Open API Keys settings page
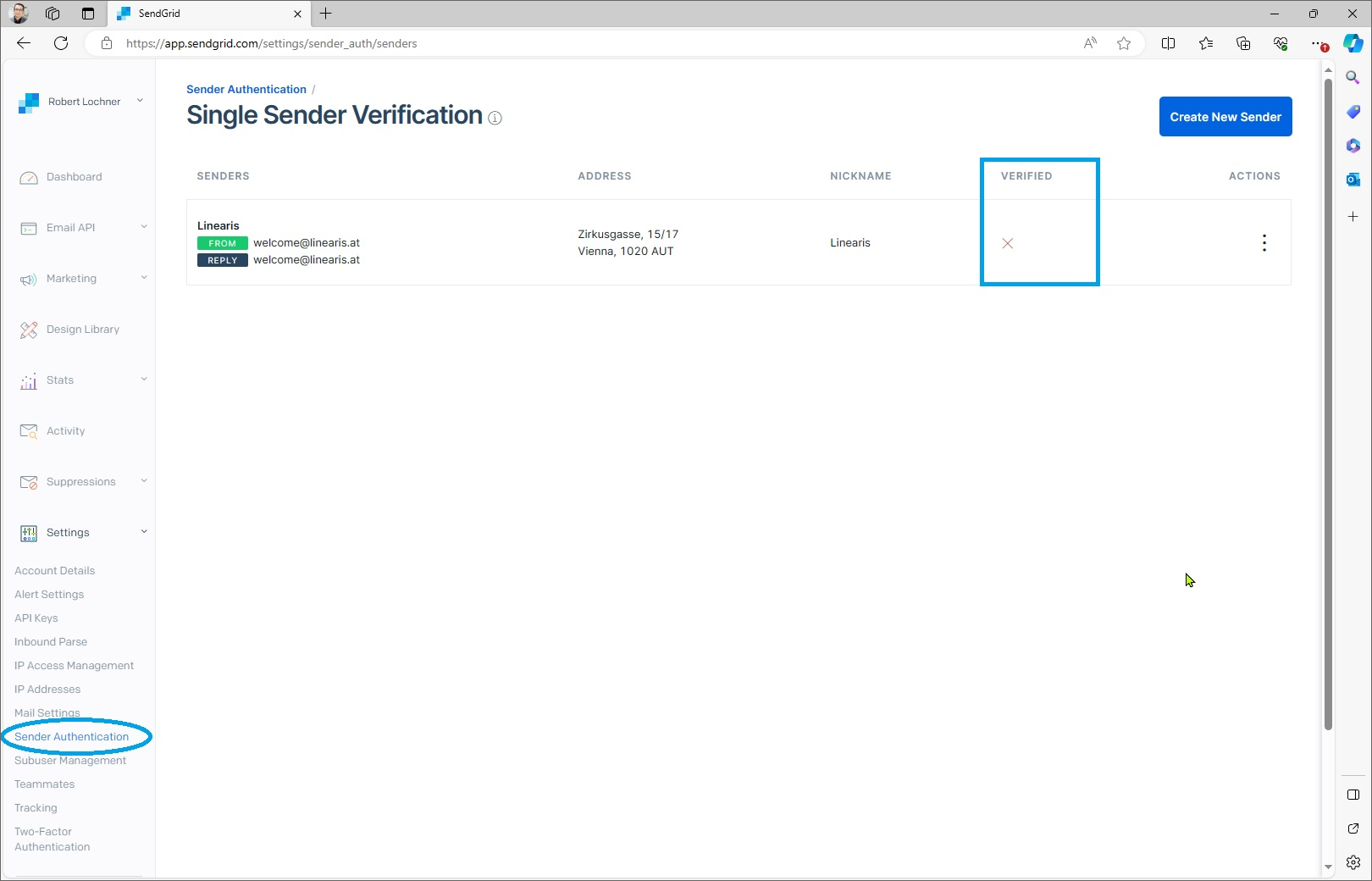 [x=36, y=618]
